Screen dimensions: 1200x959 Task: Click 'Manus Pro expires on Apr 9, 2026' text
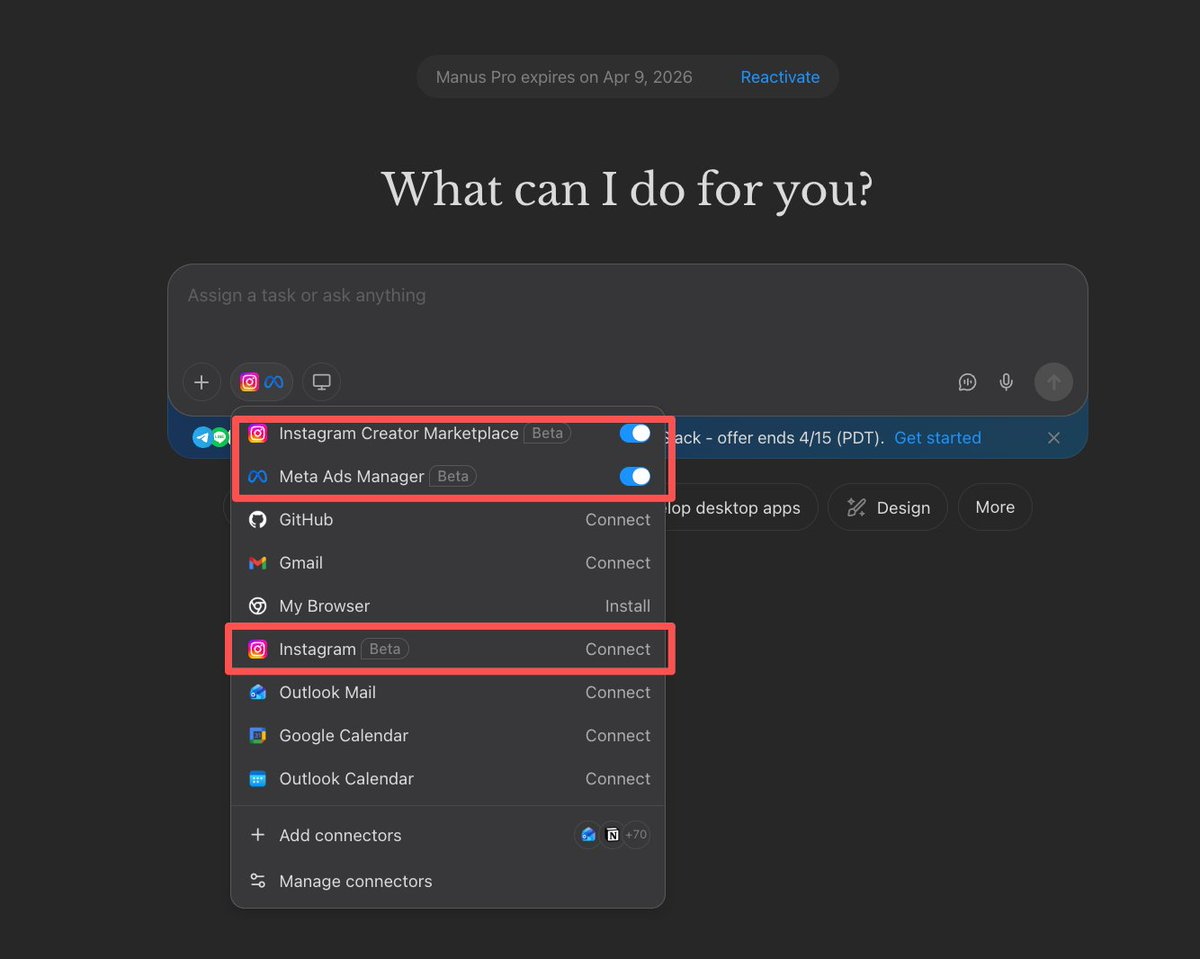pyautogui.click(x=564, y=77)
